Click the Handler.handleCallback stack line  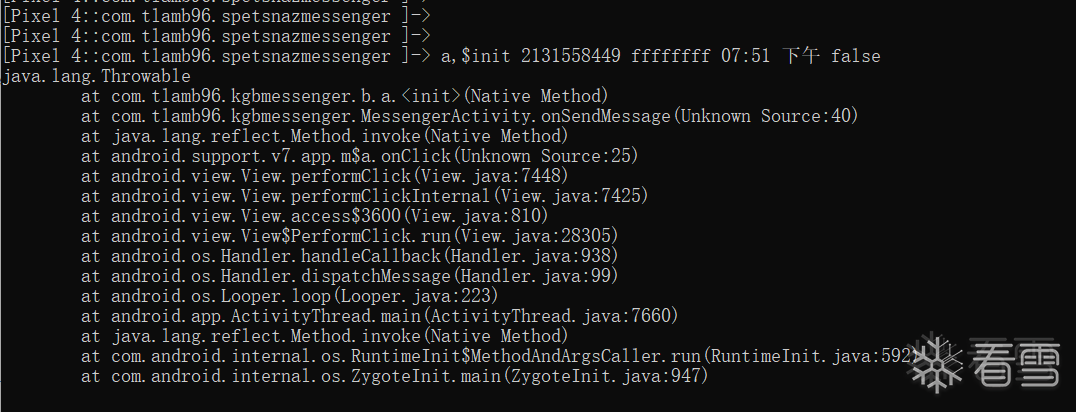pyautogui.click(x=349, y=256)
